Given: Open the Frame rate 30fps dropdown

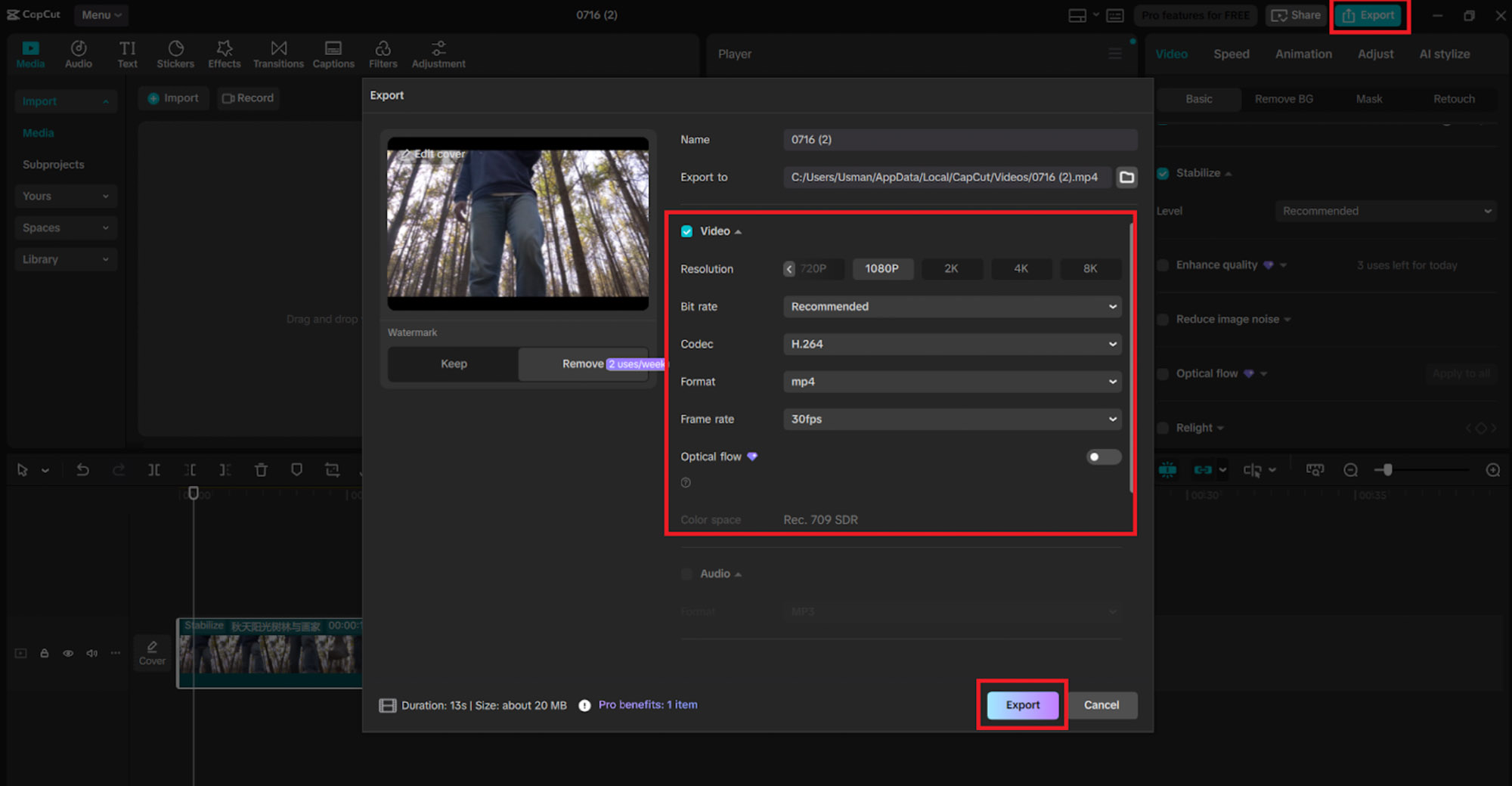Looking at the screenshot, I should pyautogui.click(x=953, y=419).
